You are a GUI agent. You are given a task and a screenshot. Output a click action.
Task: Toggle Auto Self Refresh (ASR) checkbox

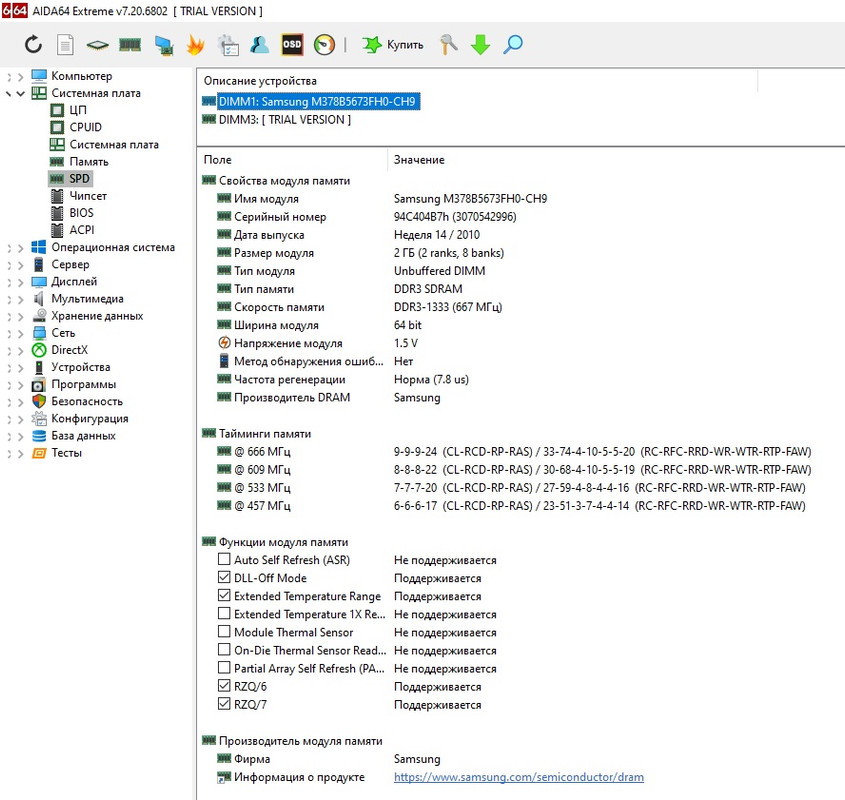click(224, 559)
